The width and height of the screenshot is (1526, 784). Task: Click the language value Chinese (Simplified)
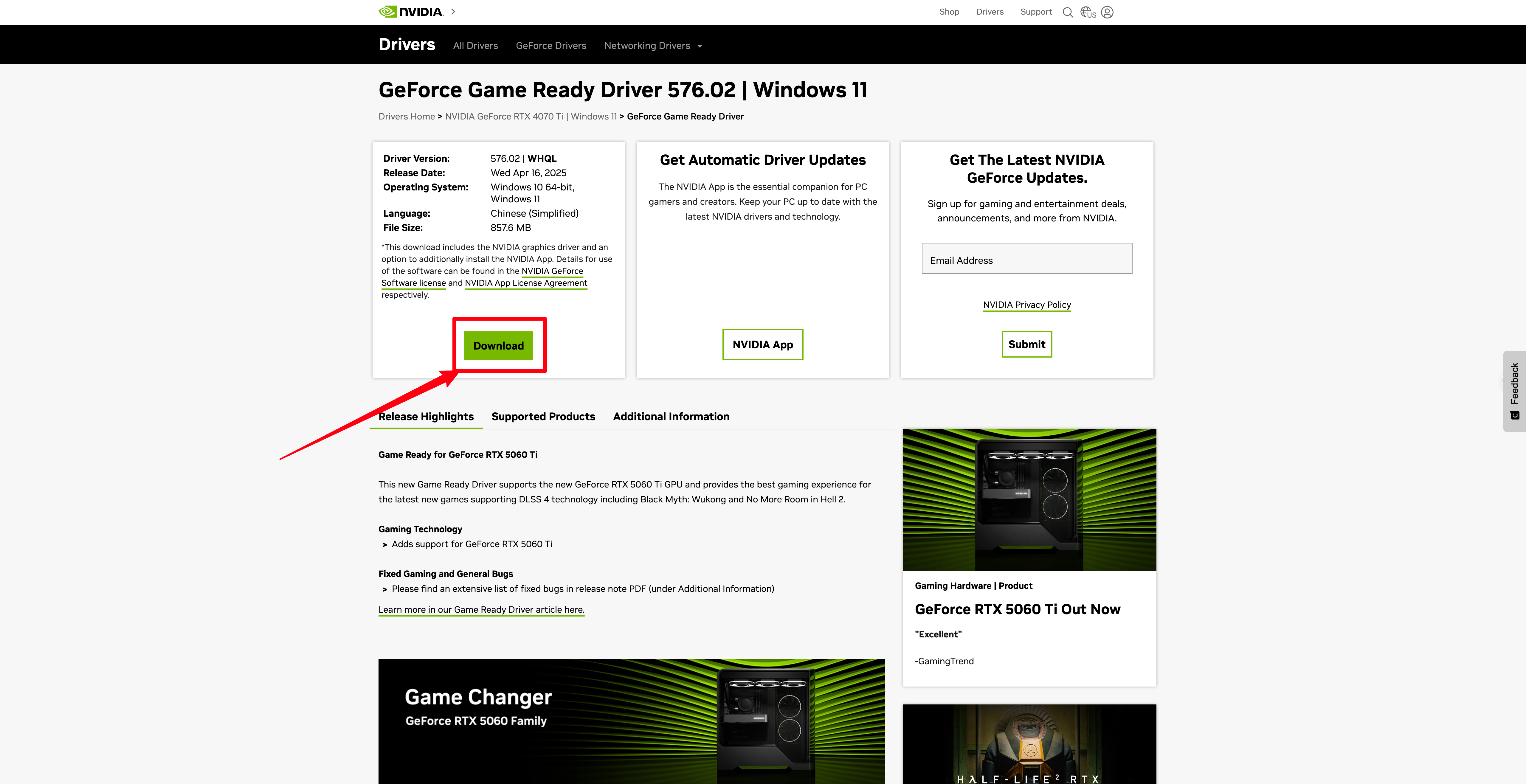point(534,214)
